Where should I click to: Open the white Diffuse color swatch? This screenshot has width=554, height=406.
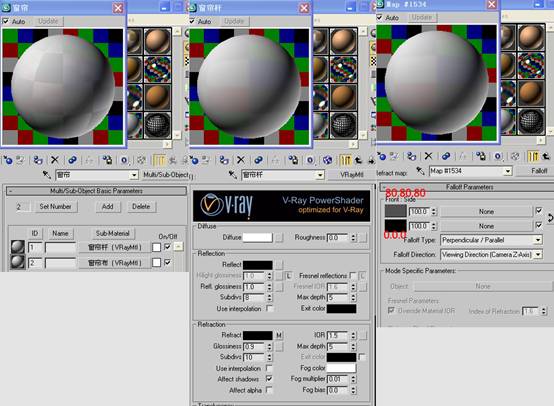point(258,237)
